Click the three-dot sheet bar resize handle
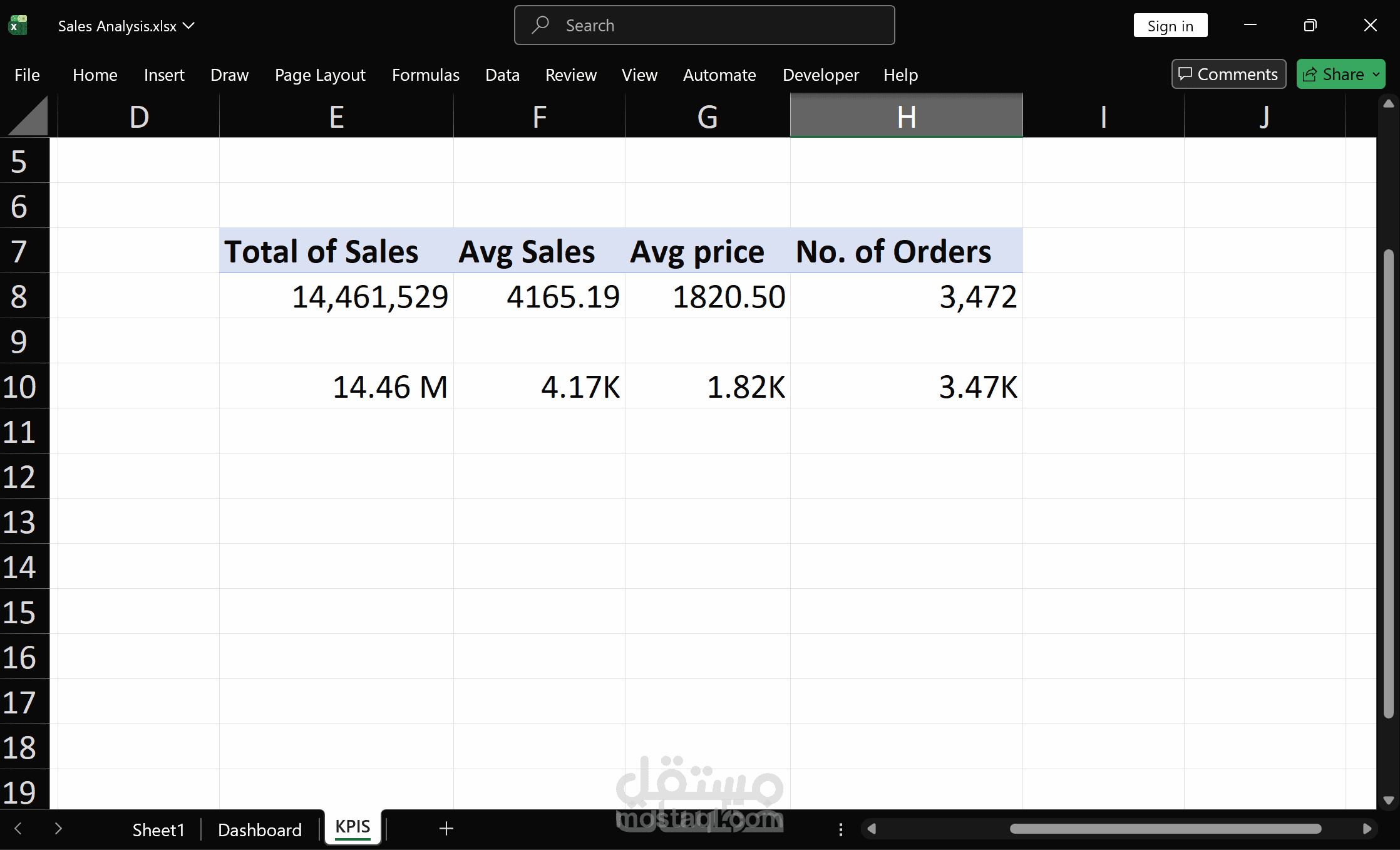This screenshot has width=1400, height=850. point(840,829)
